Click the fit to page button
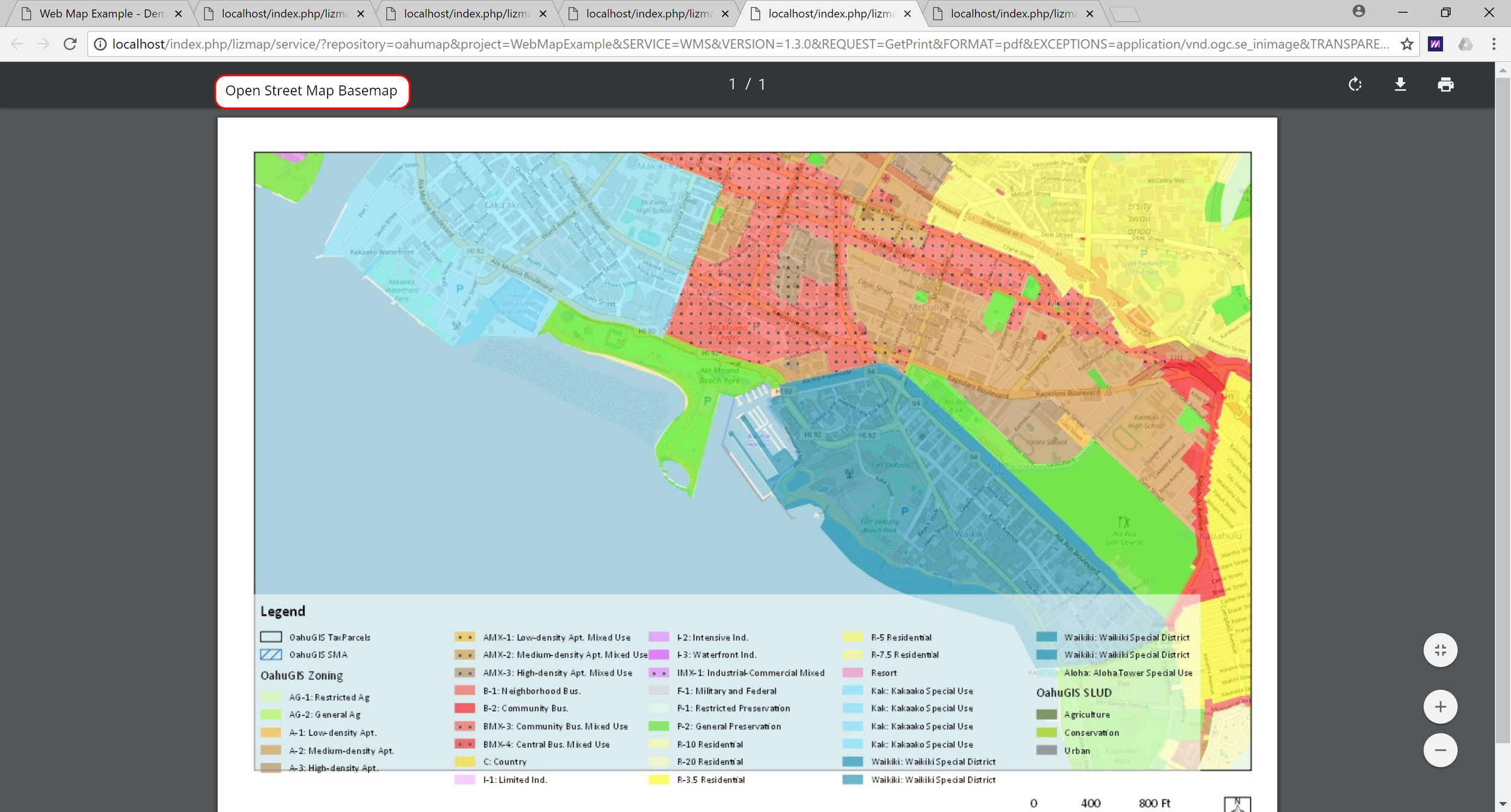1511x812 pixels. tap(1440, 650)
